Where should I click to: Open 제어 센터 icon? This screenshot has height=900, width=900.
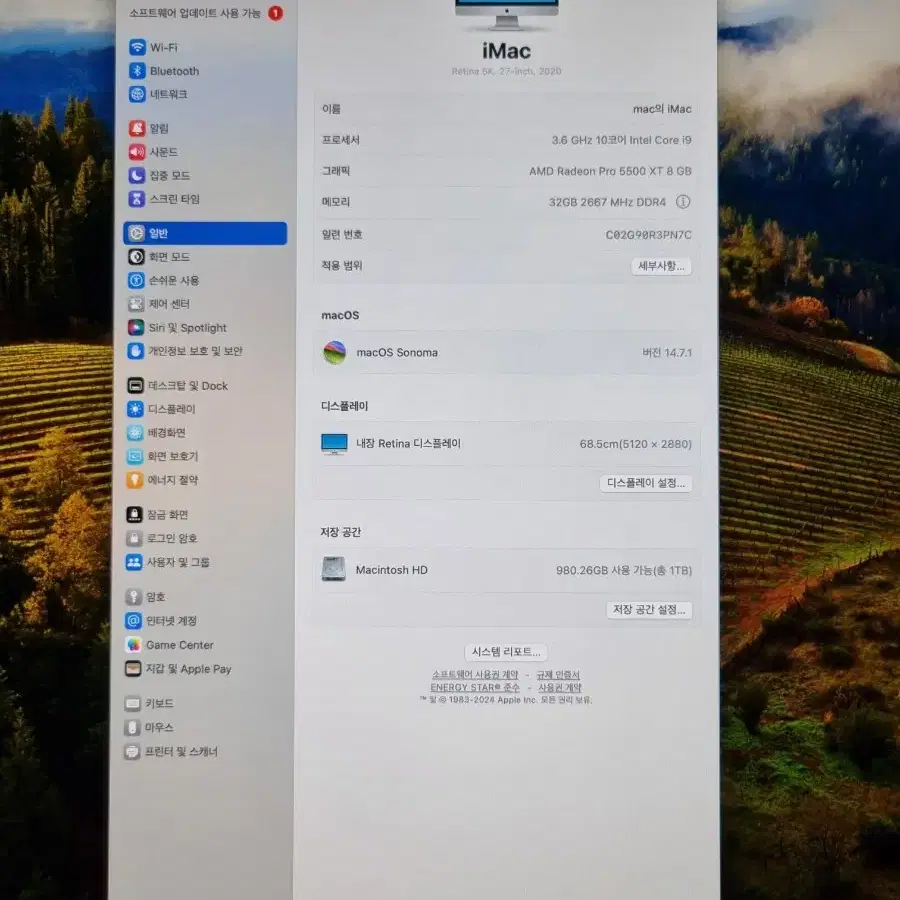click(136, 304)
